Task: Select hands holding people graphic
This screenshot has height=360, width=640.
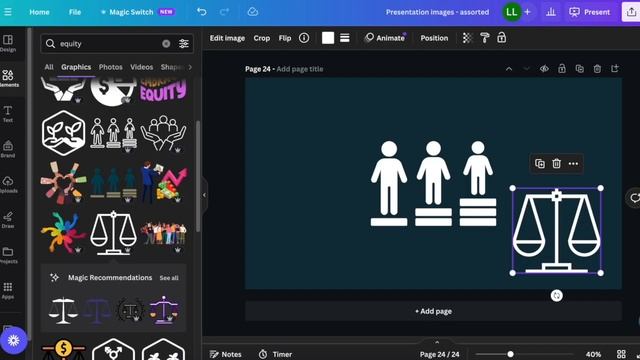Action: click(164, 133)
